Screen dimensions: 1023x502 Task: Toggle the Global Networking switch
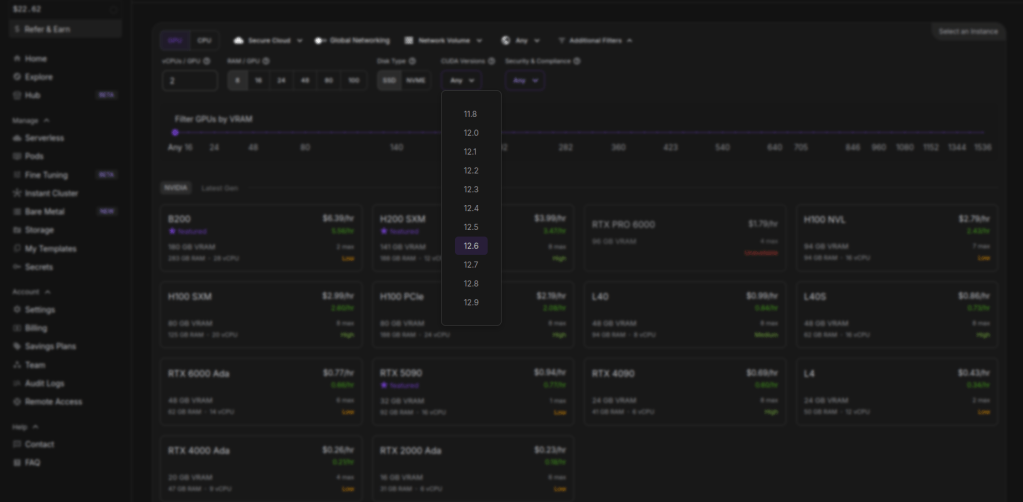click(x=321, y=41)
